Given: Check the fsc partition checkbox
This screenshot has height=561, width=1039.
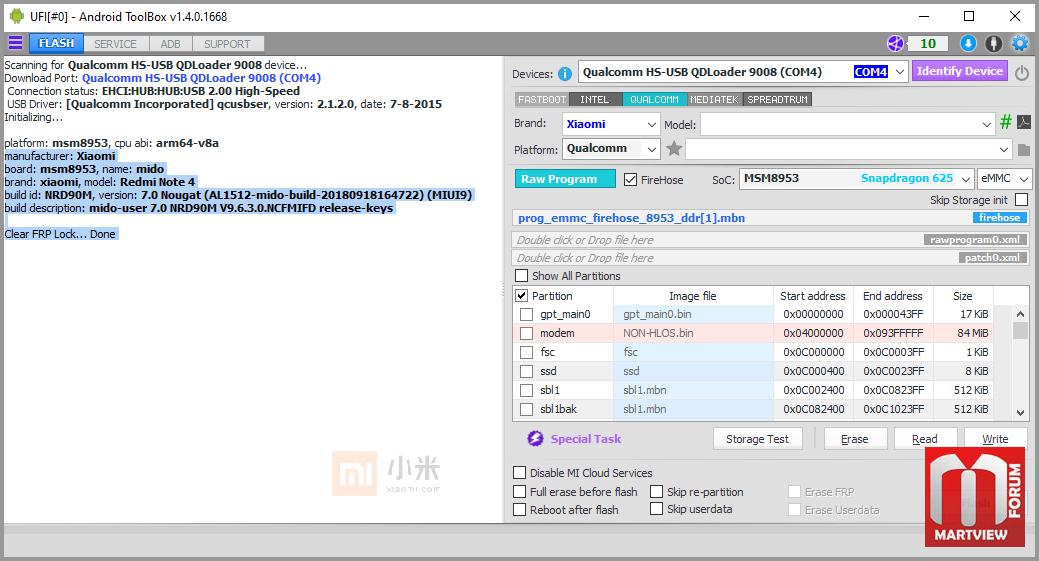Looking at the screenshot, I should pos(527,352).
